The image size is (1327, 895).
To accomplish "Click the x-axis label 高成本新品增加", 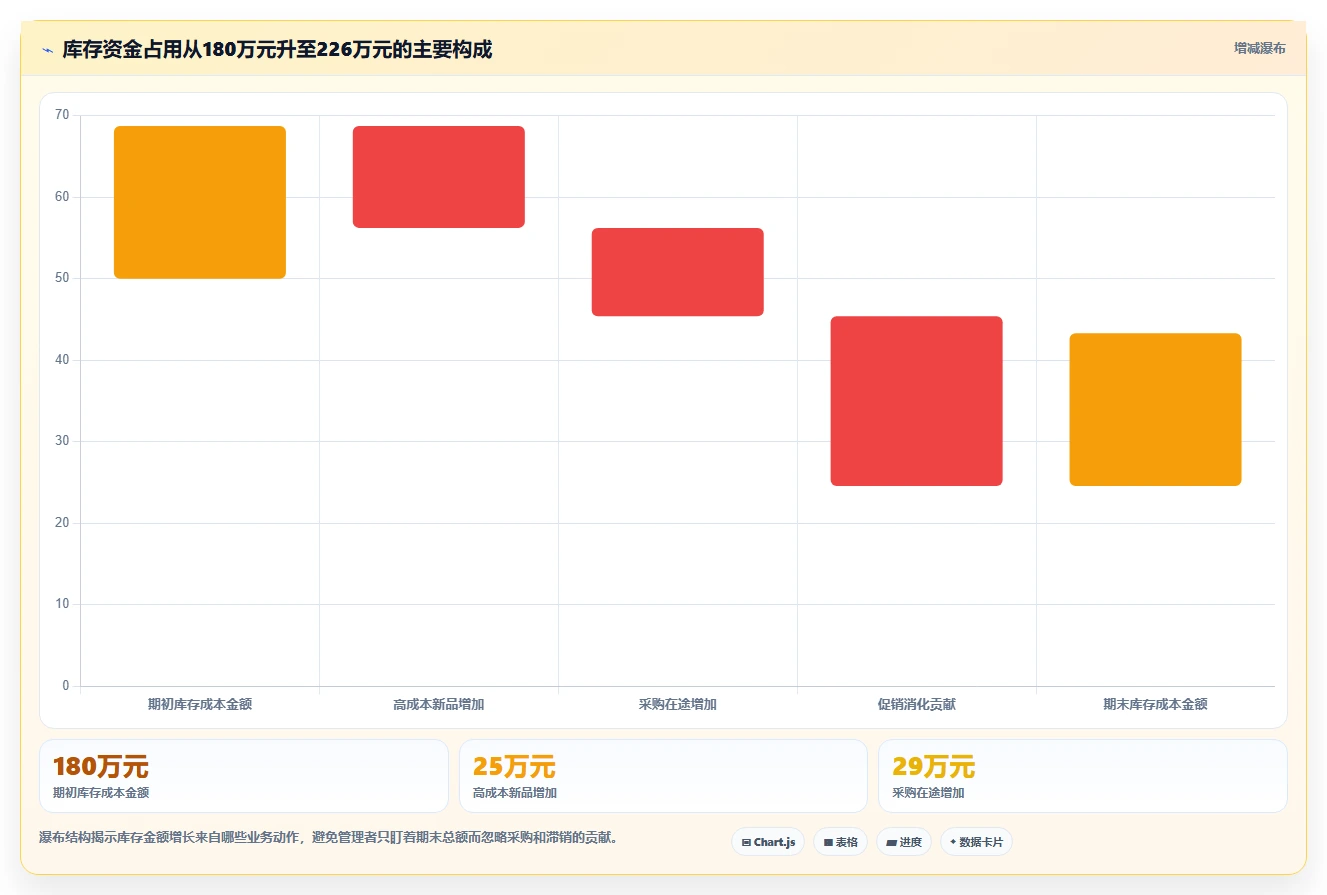I will (x=439, y=704).
